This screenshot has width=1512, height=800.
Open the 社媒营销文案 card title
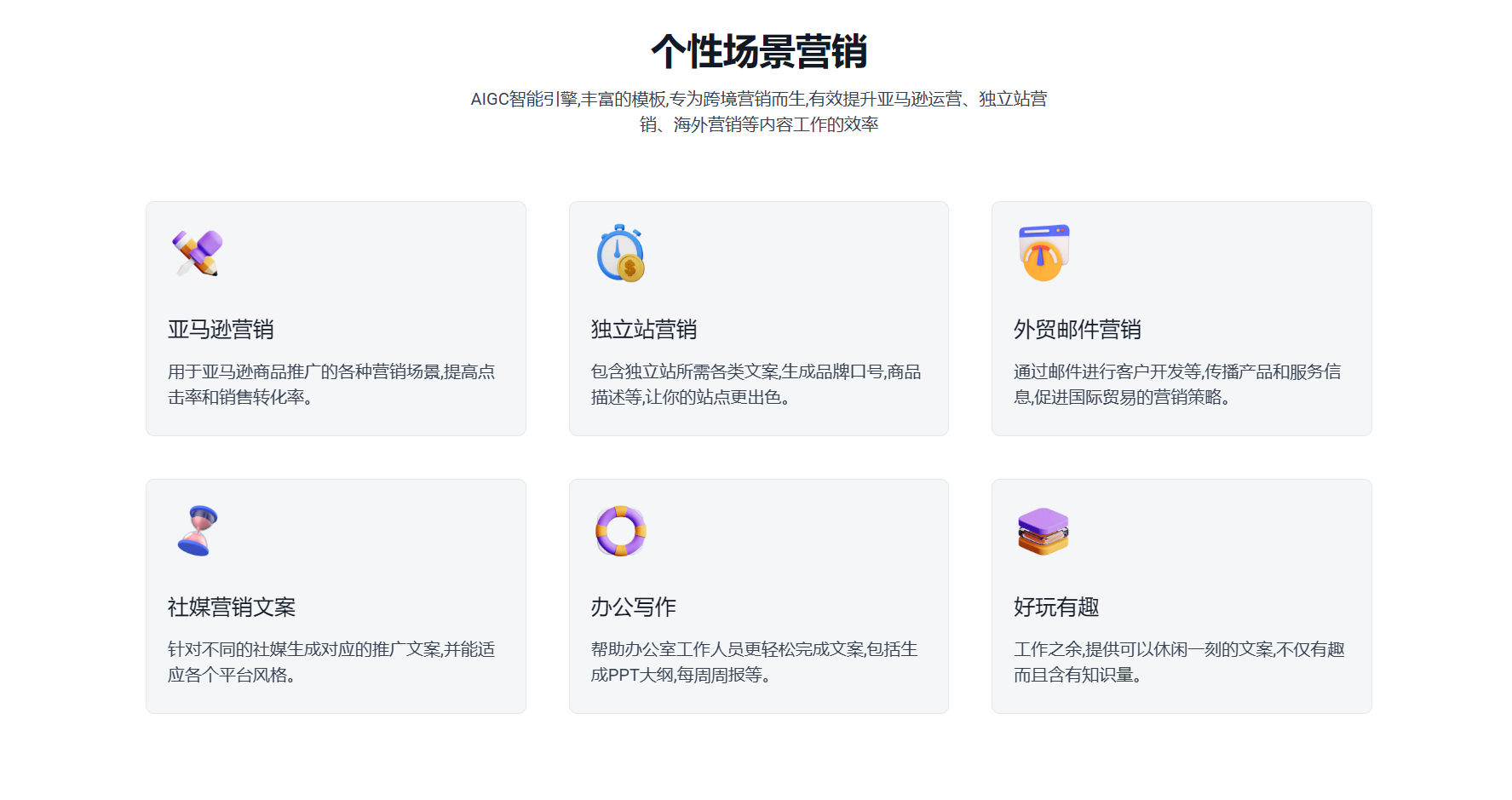pyautogui.click(x=232, y=607)
